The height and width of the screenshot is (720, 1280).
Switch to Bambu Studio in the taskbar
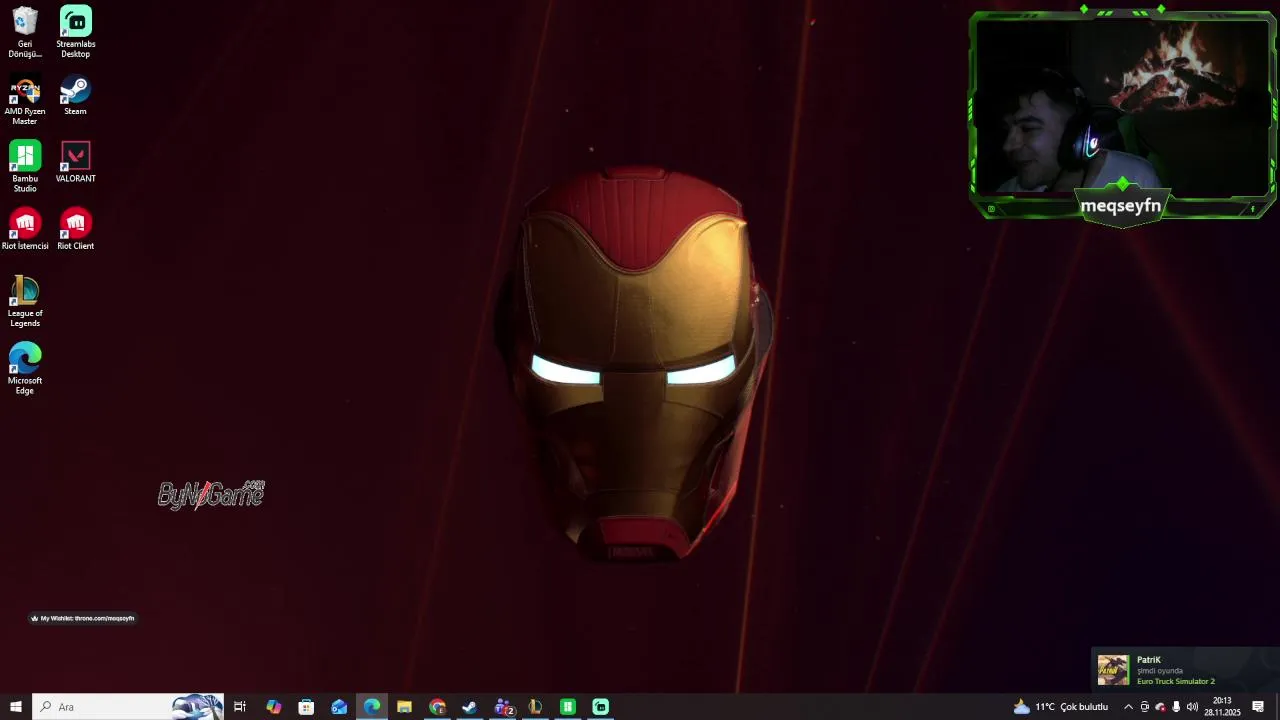click(x=568, y=707)
